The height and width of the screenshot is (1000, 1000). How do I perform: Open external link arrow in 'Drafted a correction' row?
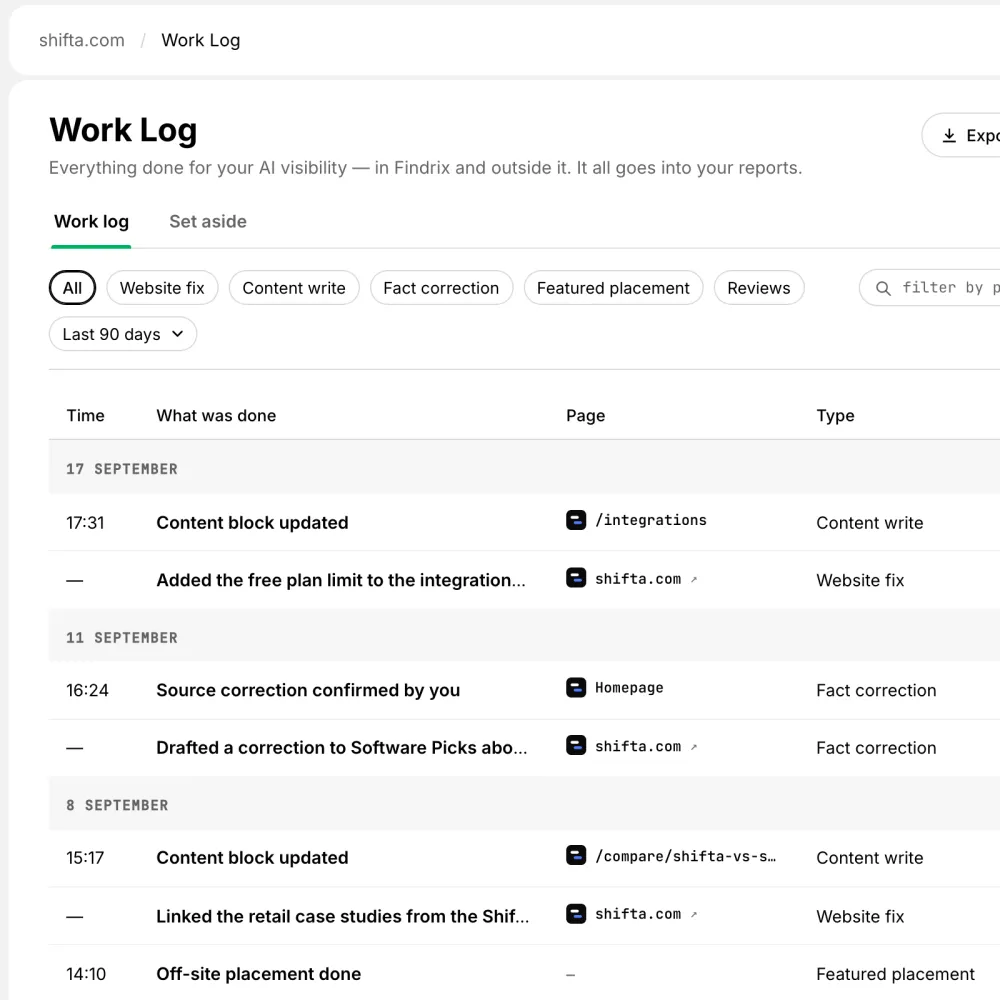click(694, 747)
